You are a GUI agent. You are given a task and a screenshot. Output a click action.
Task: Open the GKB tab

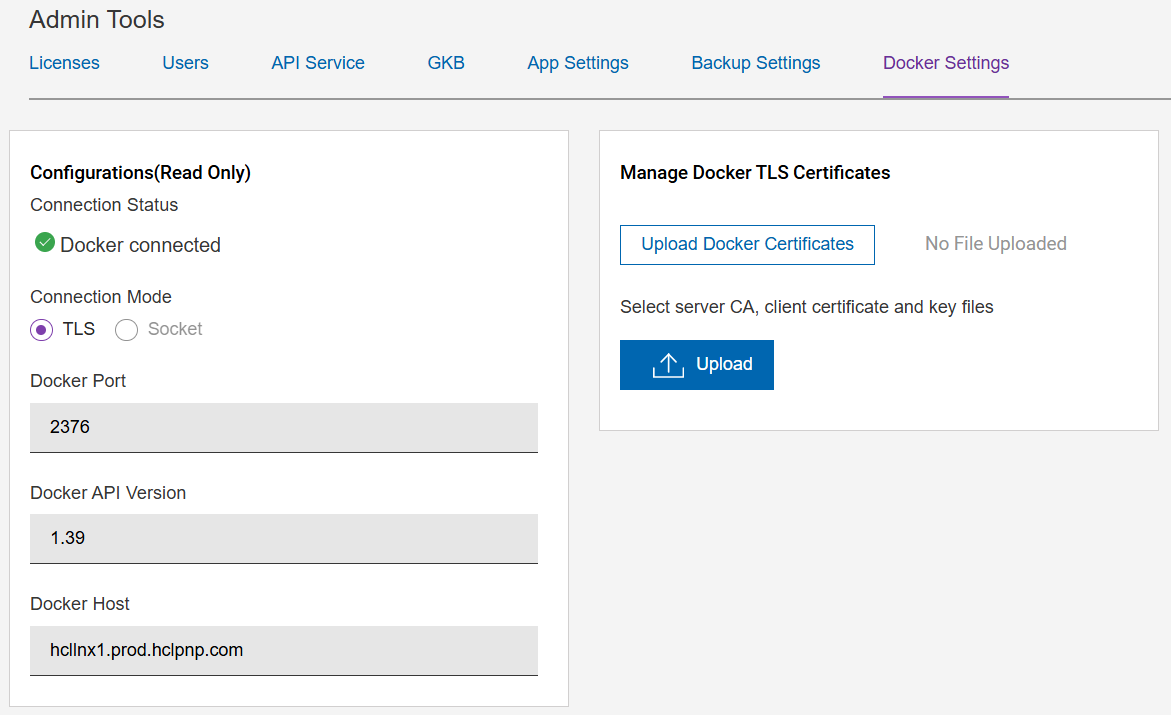pos(446,63)
